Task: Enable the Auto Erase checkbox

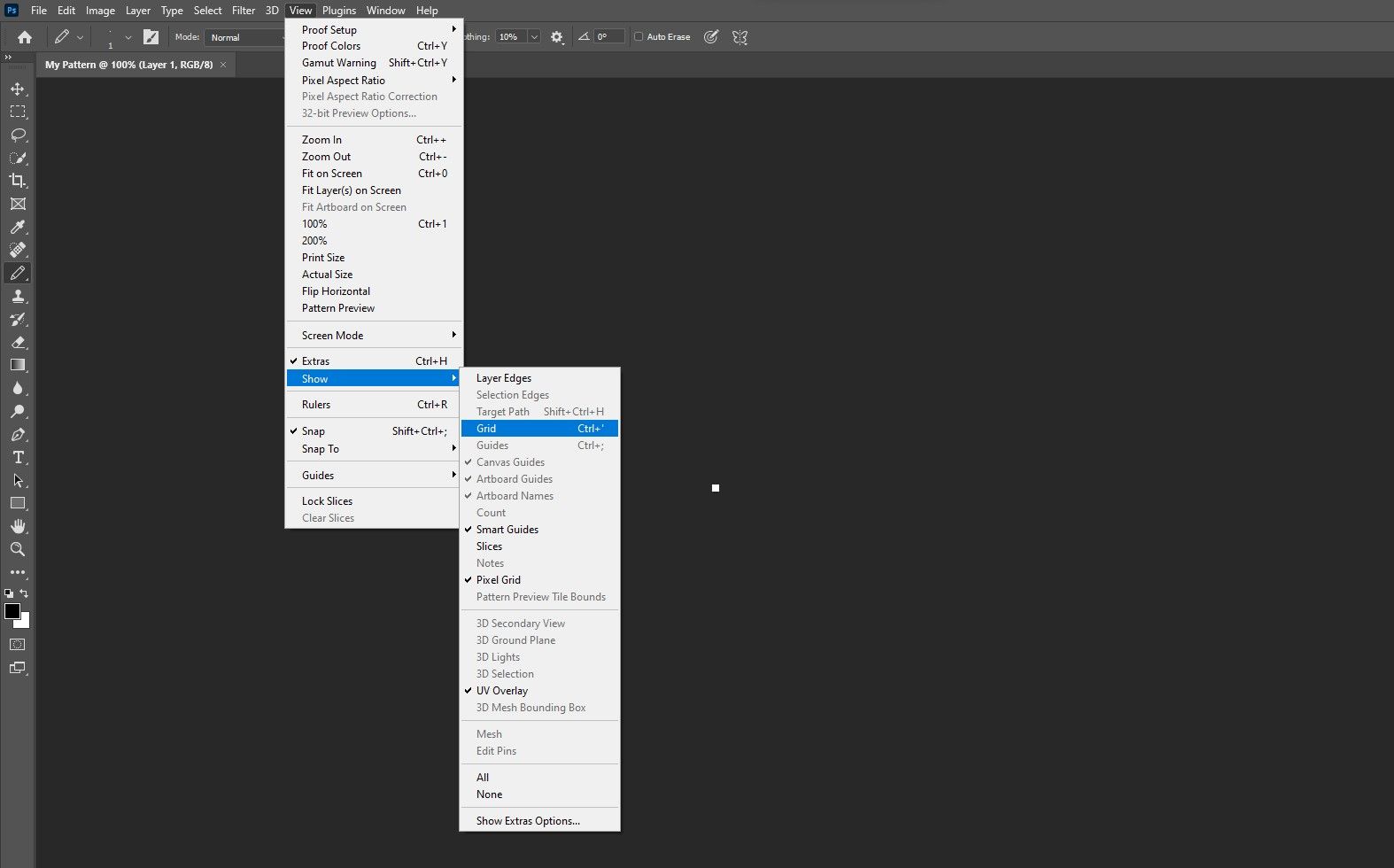Action: click(x=639, y=37)
